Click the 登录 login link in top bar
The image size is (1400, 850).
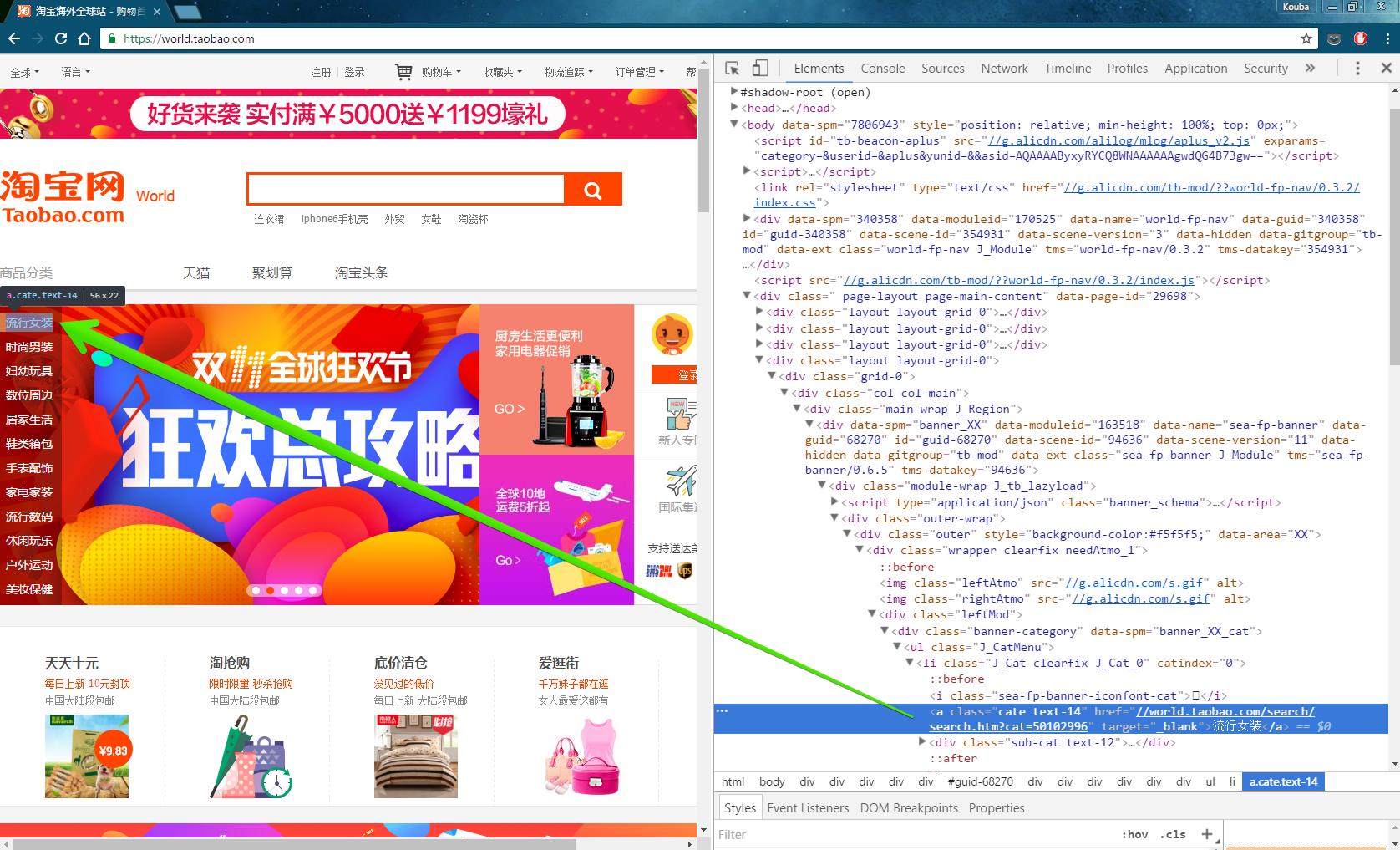pyautogui.click(x=354, y=73)
